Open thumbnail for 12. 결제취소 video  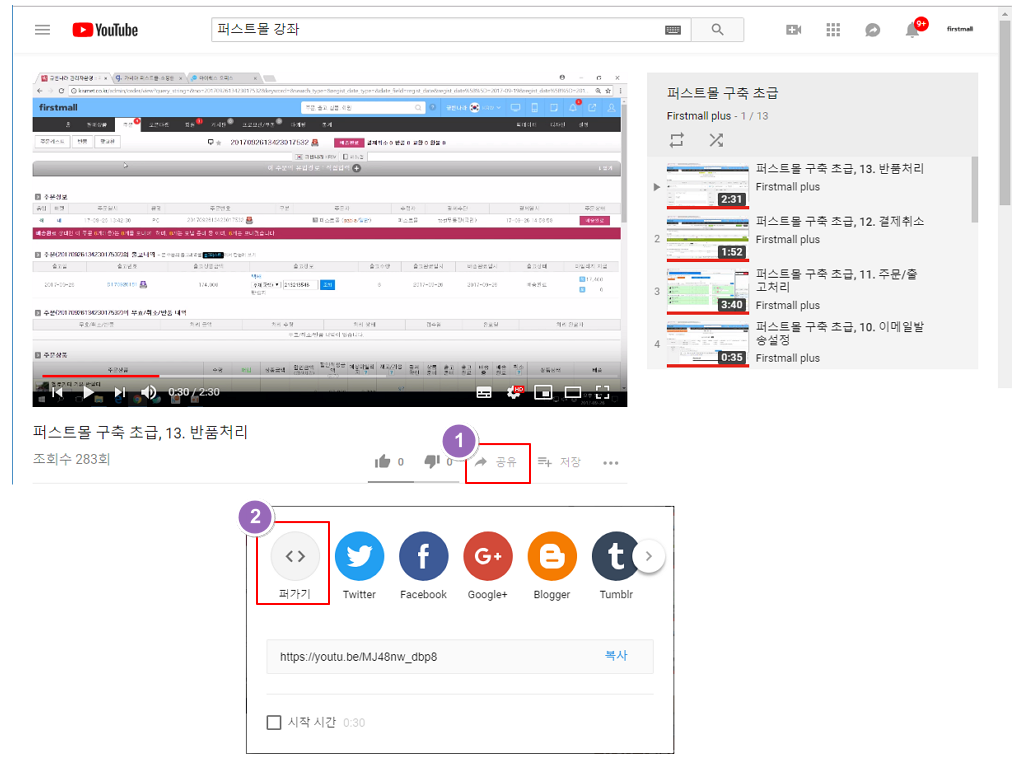(x=707, y=238)
